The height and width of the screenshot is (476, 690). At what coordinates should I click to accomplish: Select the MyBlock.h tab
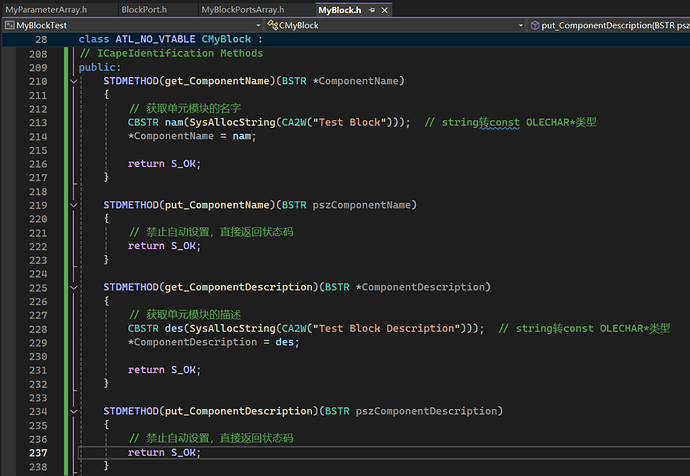coord(339,10)
